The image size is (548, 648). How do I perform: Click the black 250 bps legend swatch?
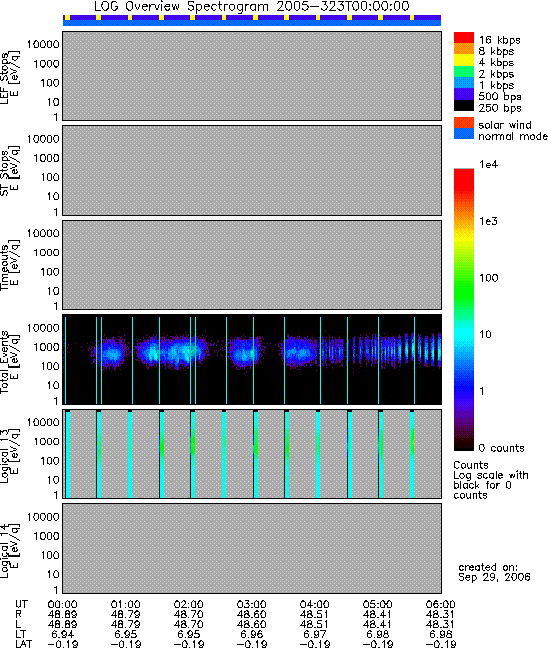464,105
